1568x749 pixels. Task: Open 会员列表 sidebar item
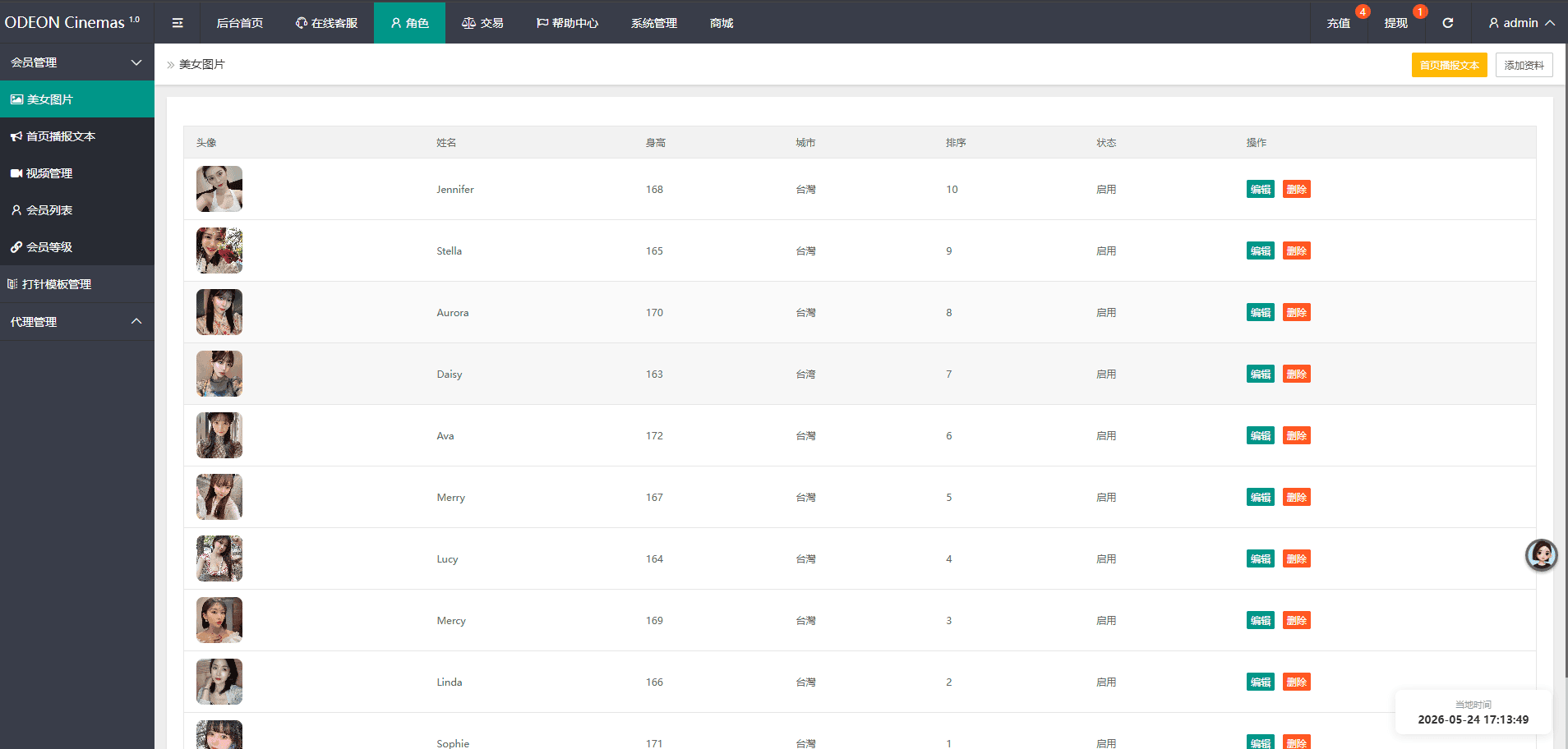77,210
